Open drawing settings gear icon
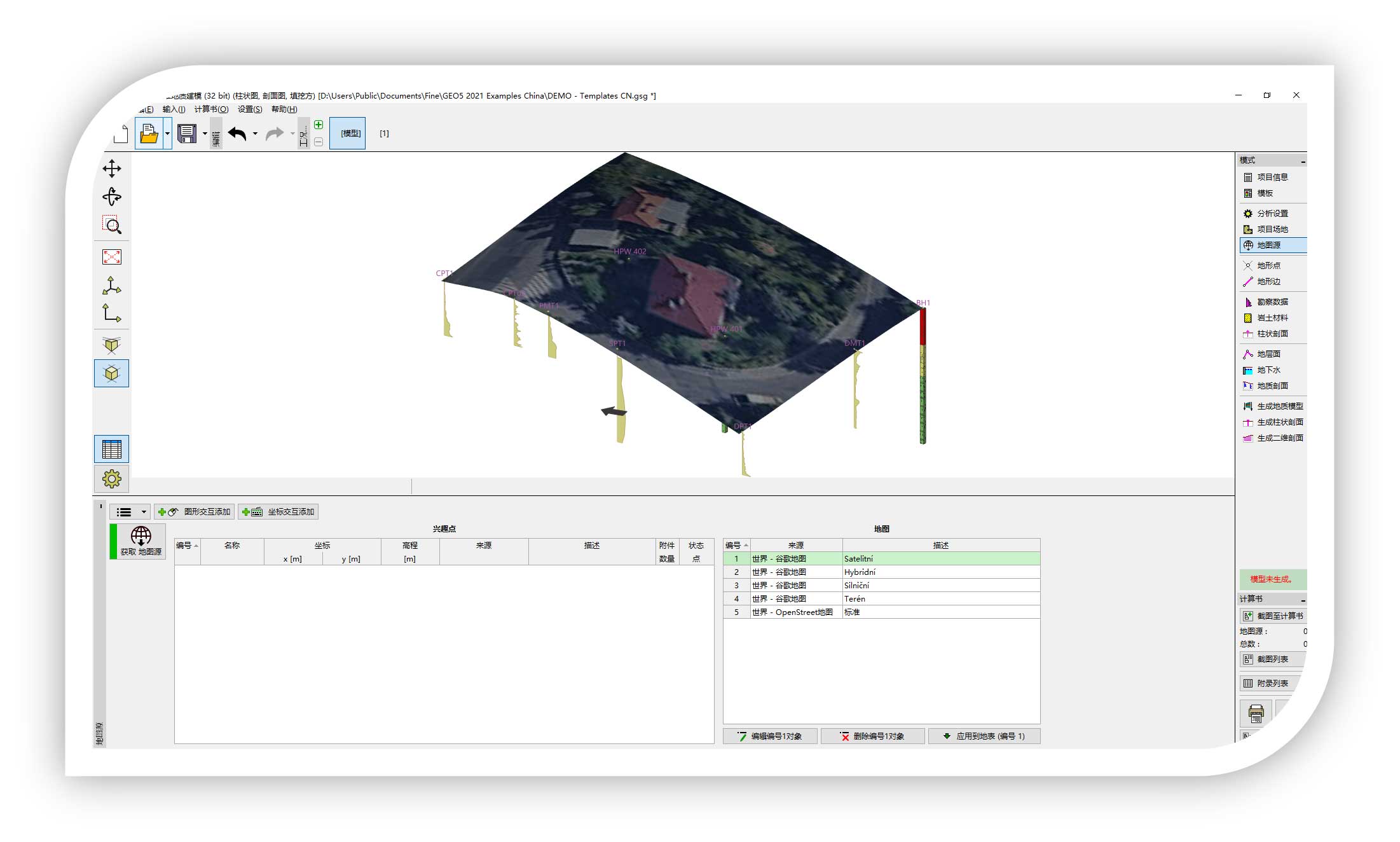 [112, 479]
